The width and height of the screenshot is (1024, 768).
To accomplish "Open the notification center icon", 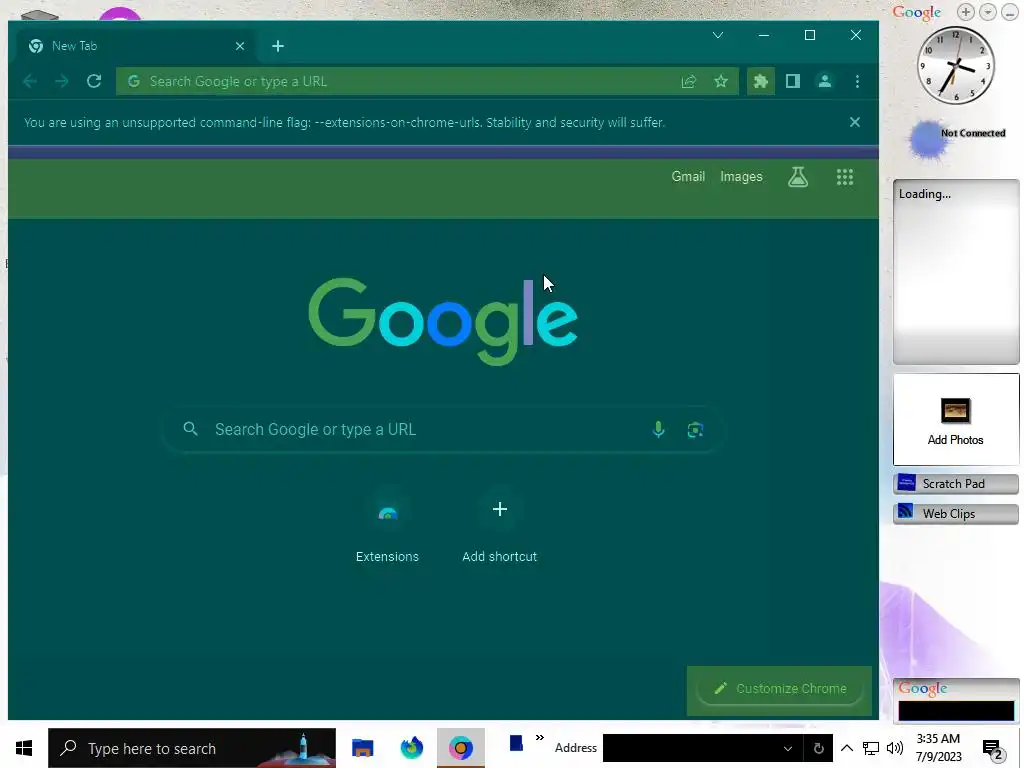I will point(992,749).
